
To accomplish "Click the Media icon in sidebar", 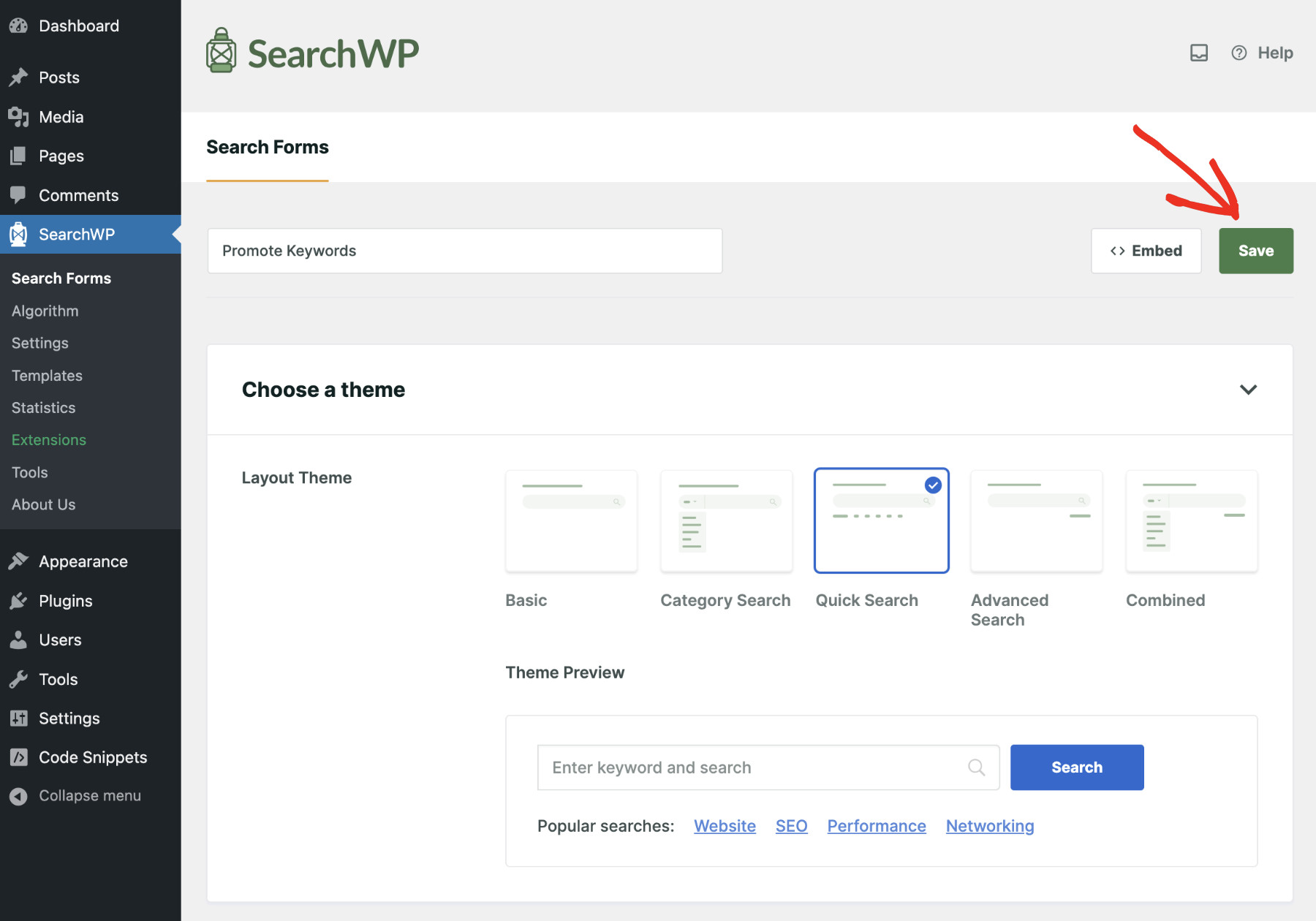I will (18, 116).
